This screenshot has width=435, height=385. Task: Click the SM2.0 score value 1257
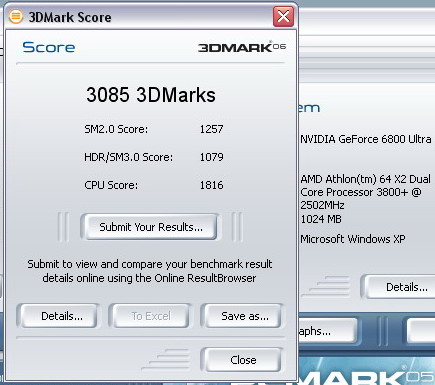(x=211, y=129)
